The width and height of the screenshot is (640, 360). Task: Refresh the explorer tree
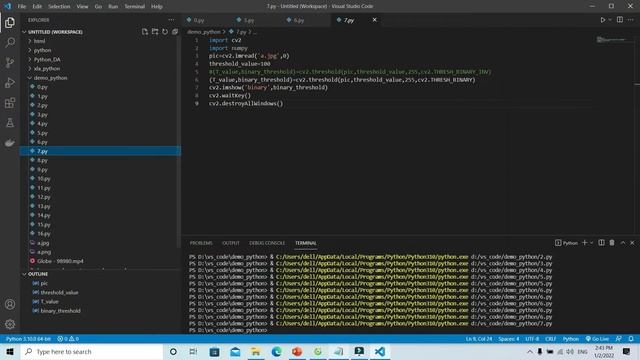click(x=165, y=32)
